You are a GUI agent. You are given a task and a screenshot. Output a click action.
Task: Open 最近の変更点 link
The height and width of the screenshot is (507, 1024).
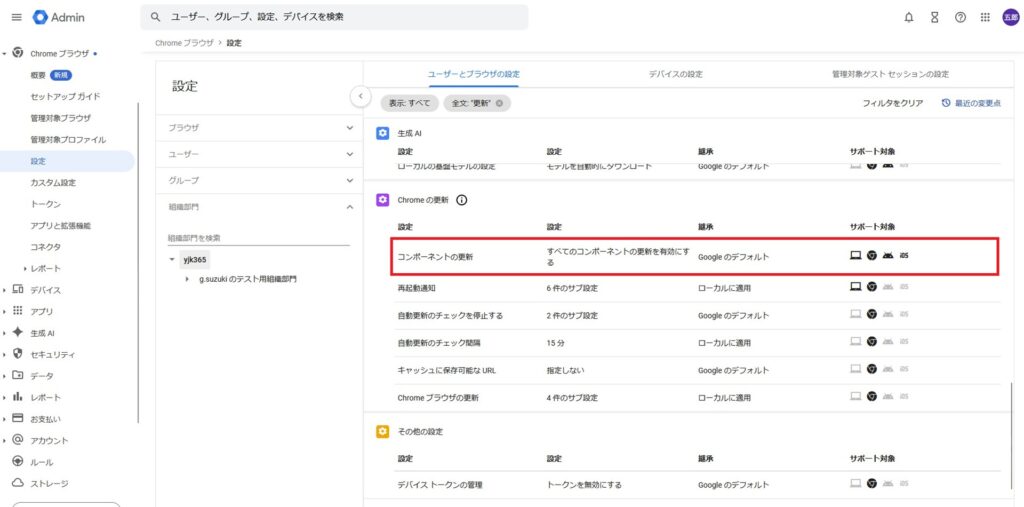point(971,103)
